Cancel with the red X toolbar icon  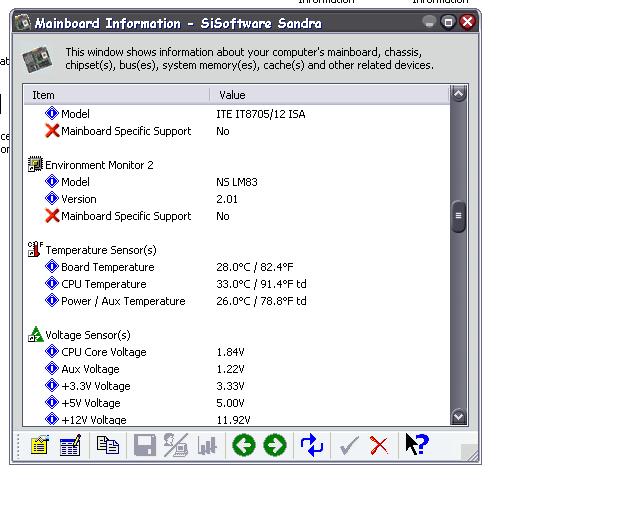[x=379, y=445]
